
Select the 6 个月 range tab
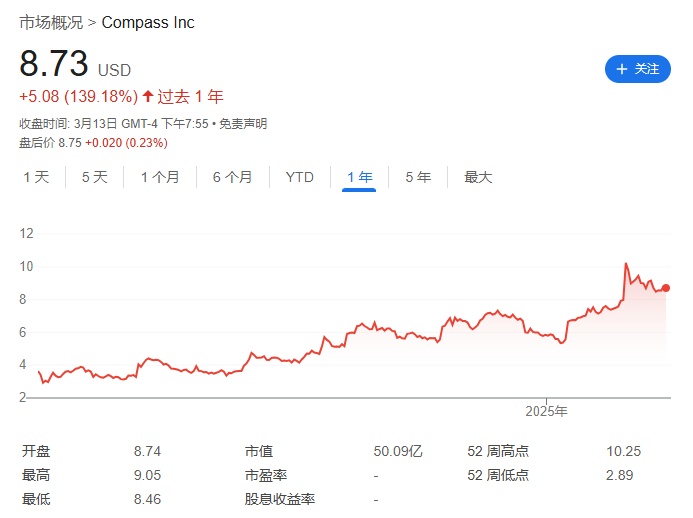[232, 177]
